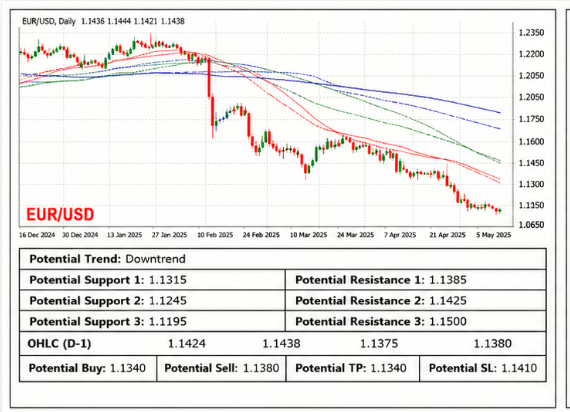Select 1.1375 in the OHLC row
The height and width of the screenshot is (412, 570).
click(379, 344)
